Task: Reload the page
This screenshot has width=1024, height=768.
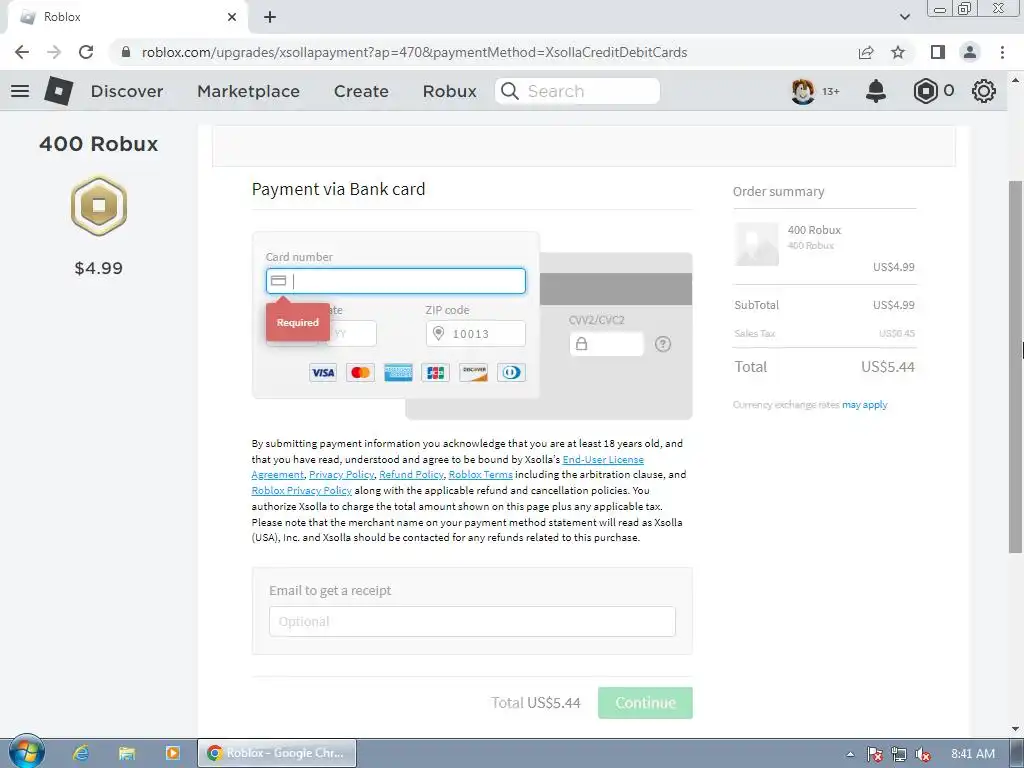Action: [x=86, y=52]
